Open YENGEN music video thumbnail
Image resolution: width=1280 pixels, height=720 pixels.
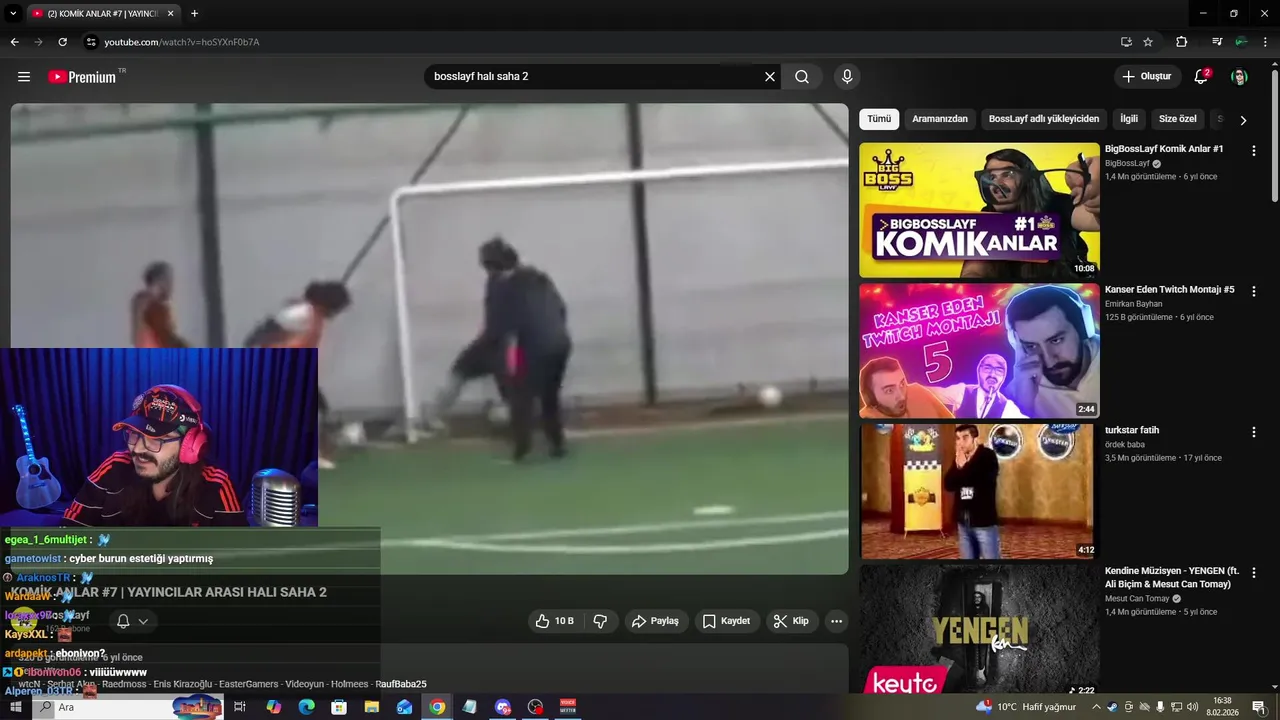pos(979,630)
